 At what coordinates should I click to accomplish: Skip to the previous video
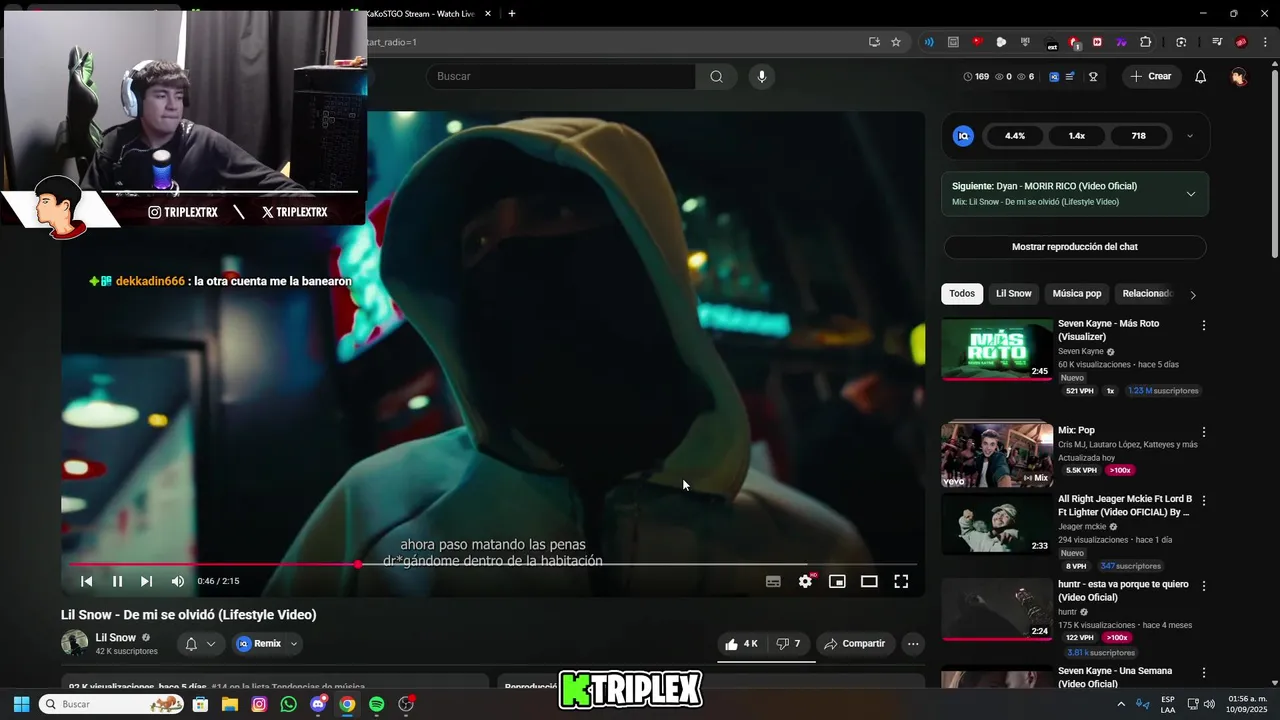pos(87,581)
